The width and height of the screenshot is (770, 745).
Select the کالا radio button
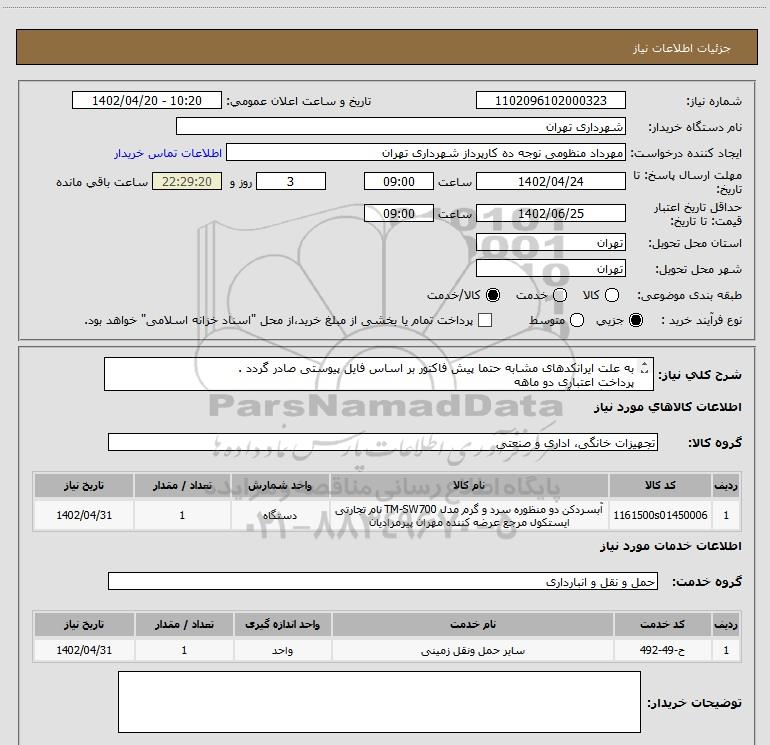[612, 295]
